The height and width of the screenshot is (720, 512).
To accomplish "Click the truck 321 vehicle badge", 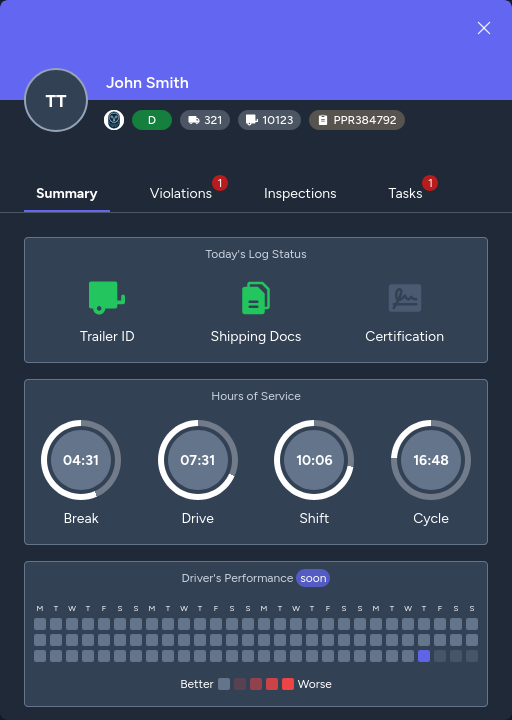I will click(x=205, y=120).
